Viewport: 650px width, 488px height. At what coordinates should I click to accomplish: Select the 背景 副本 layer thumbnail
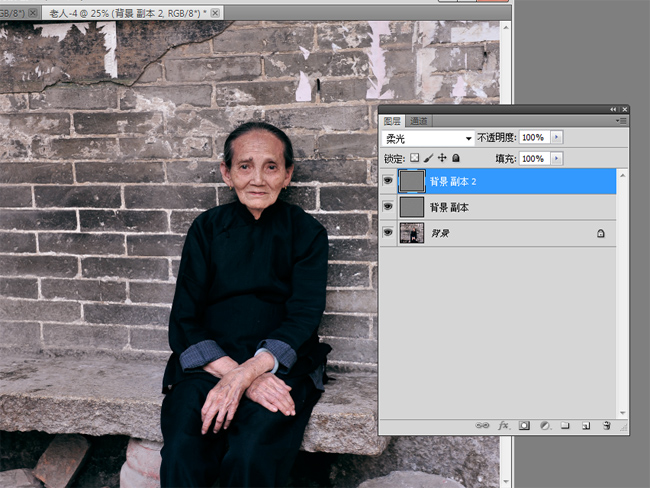click(x=411, y=207)
